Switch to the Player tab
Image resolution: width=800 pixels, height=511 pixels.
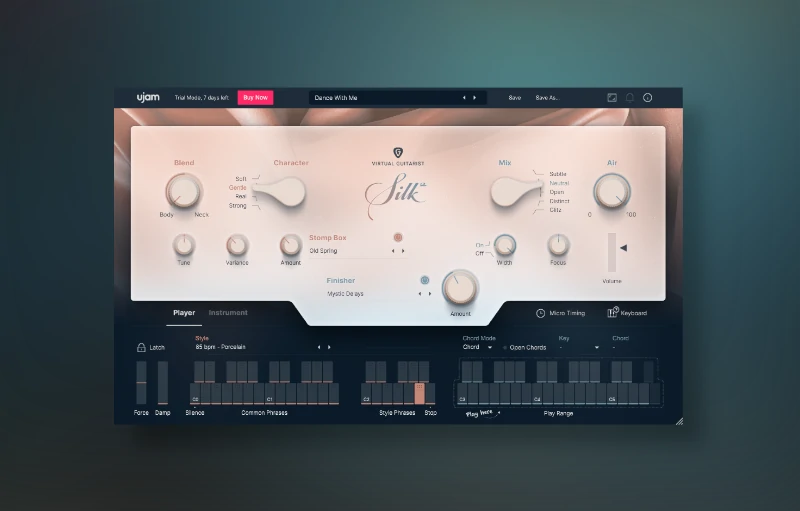click(x=184, y=313)
